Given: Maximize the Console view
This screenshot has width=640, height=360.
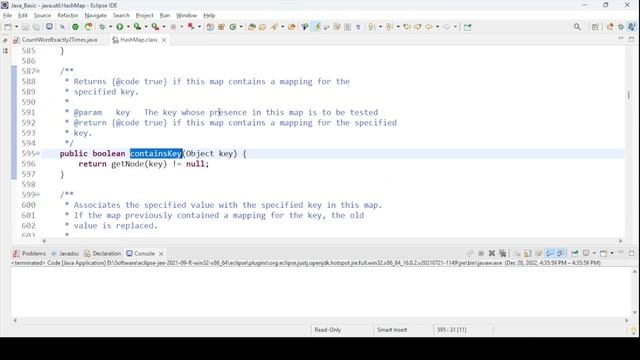Looking at the screenshot, I should (x=631, y=253).
